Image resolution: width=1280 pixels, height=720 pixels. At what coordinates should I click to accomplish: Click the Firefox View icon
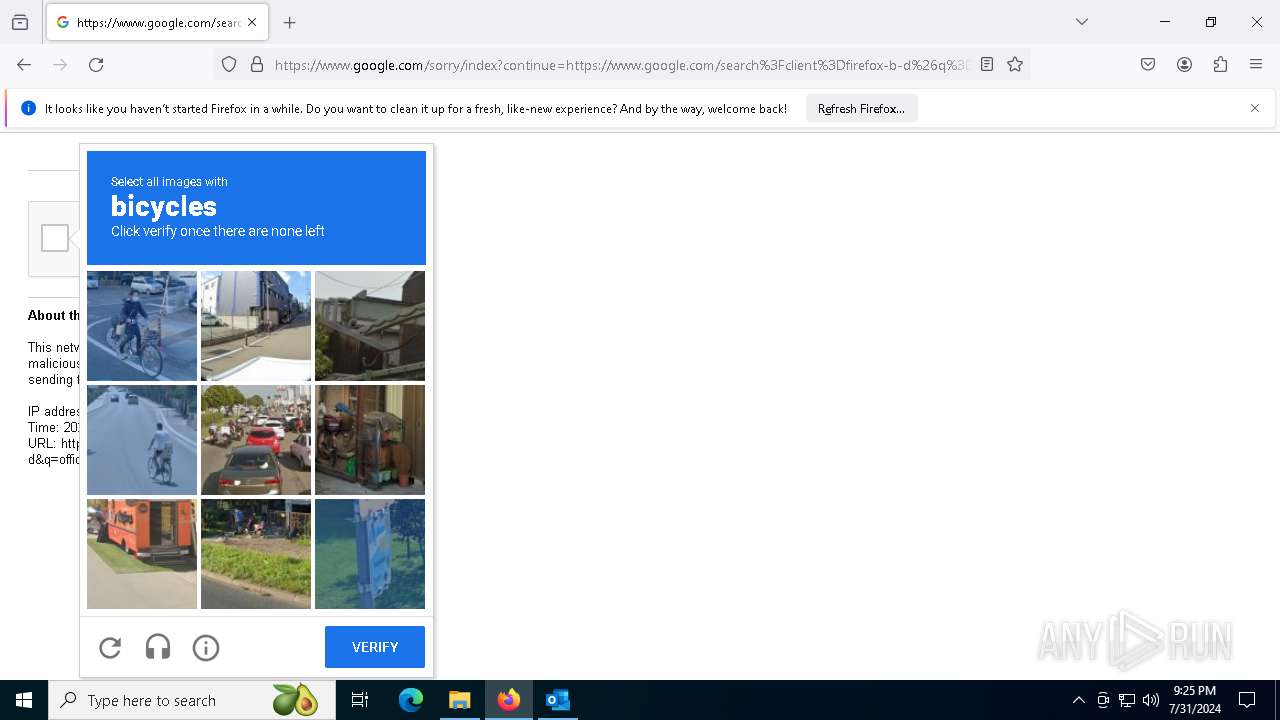pyautogui.click(x=20, y=22)
